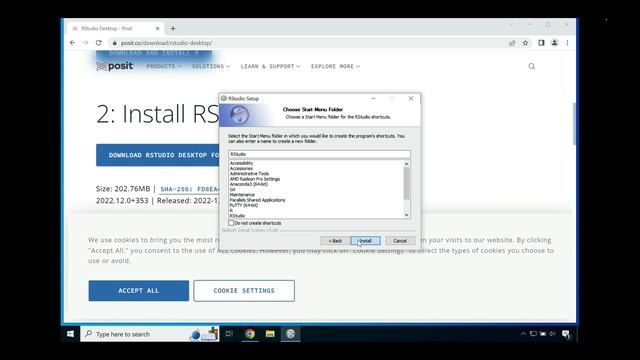The width and height of the screenshot is (640, 360).
Task: Open Chrome three-dot menu
Action: coord(567,43)
